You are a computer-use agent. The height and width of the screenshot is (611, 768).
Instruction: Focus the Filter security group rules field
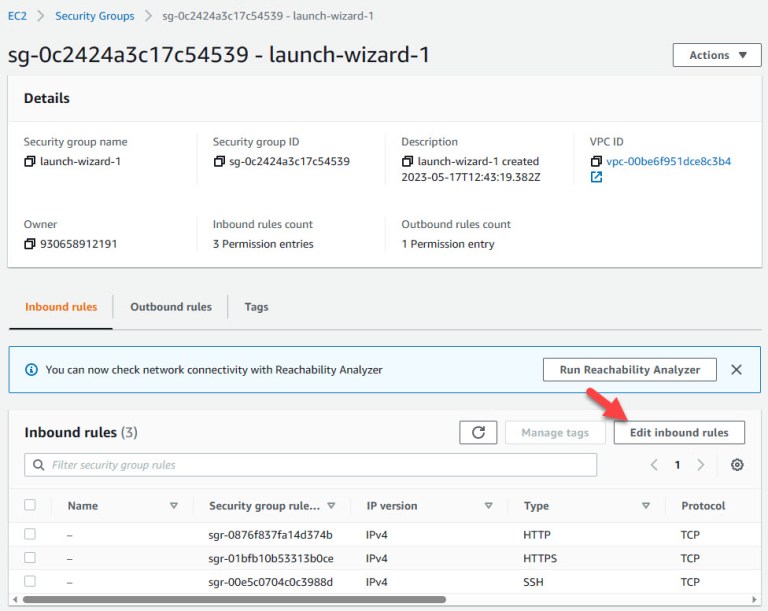[x=311, y=464]
